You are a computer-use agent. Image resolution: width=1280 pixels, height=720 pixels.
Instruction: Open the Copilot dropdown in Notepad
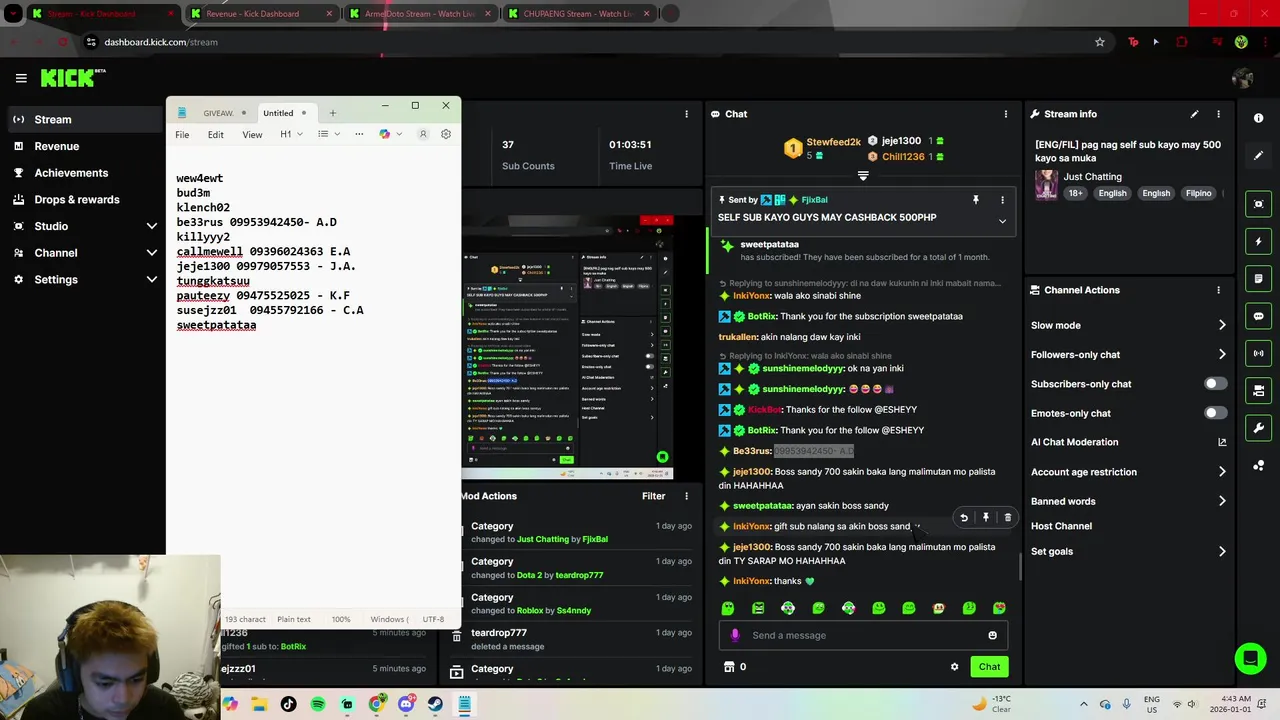pos(390,134)
